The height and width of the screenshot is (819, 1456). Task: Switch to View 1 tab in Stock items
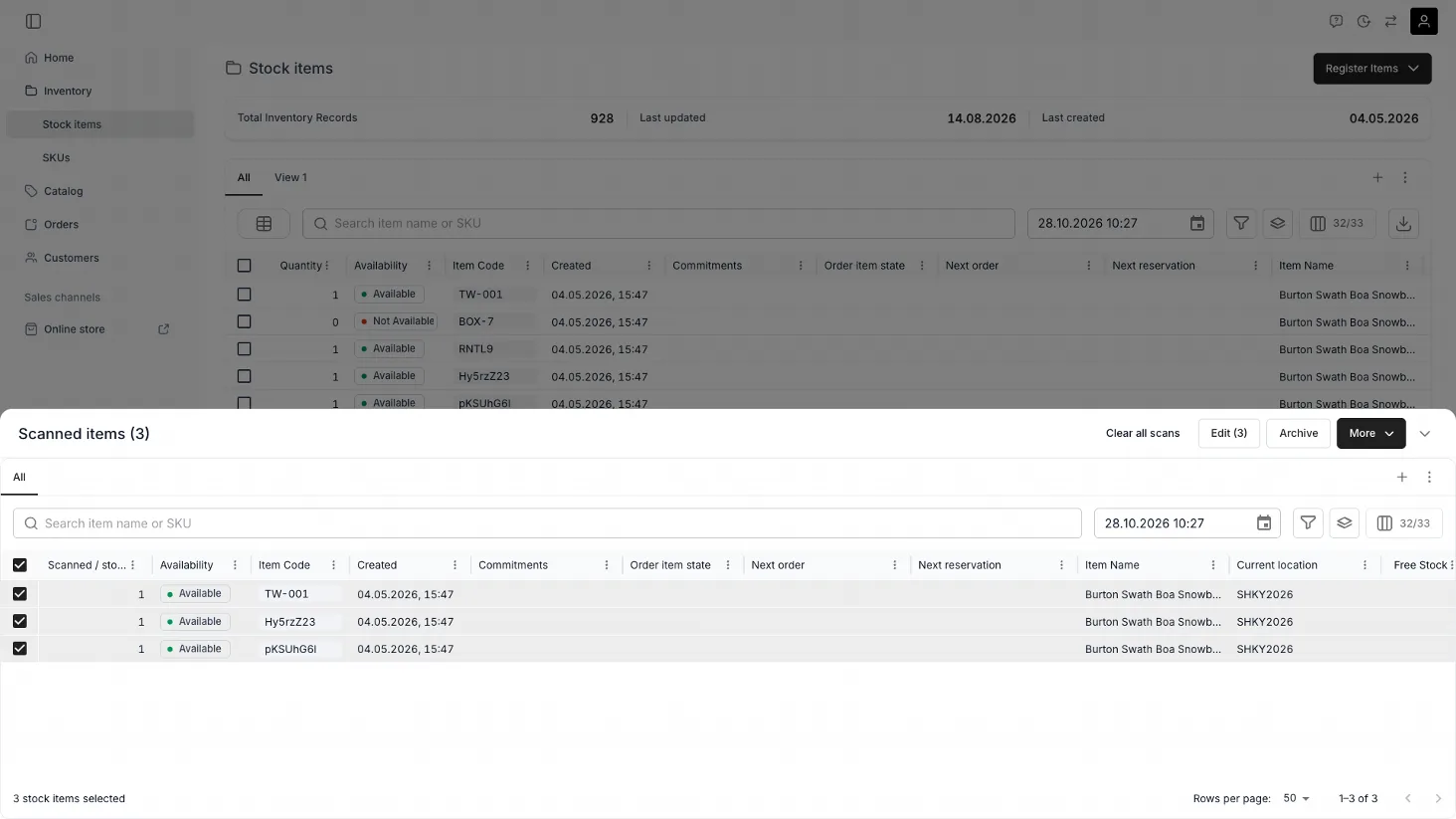tap(290, 177)
